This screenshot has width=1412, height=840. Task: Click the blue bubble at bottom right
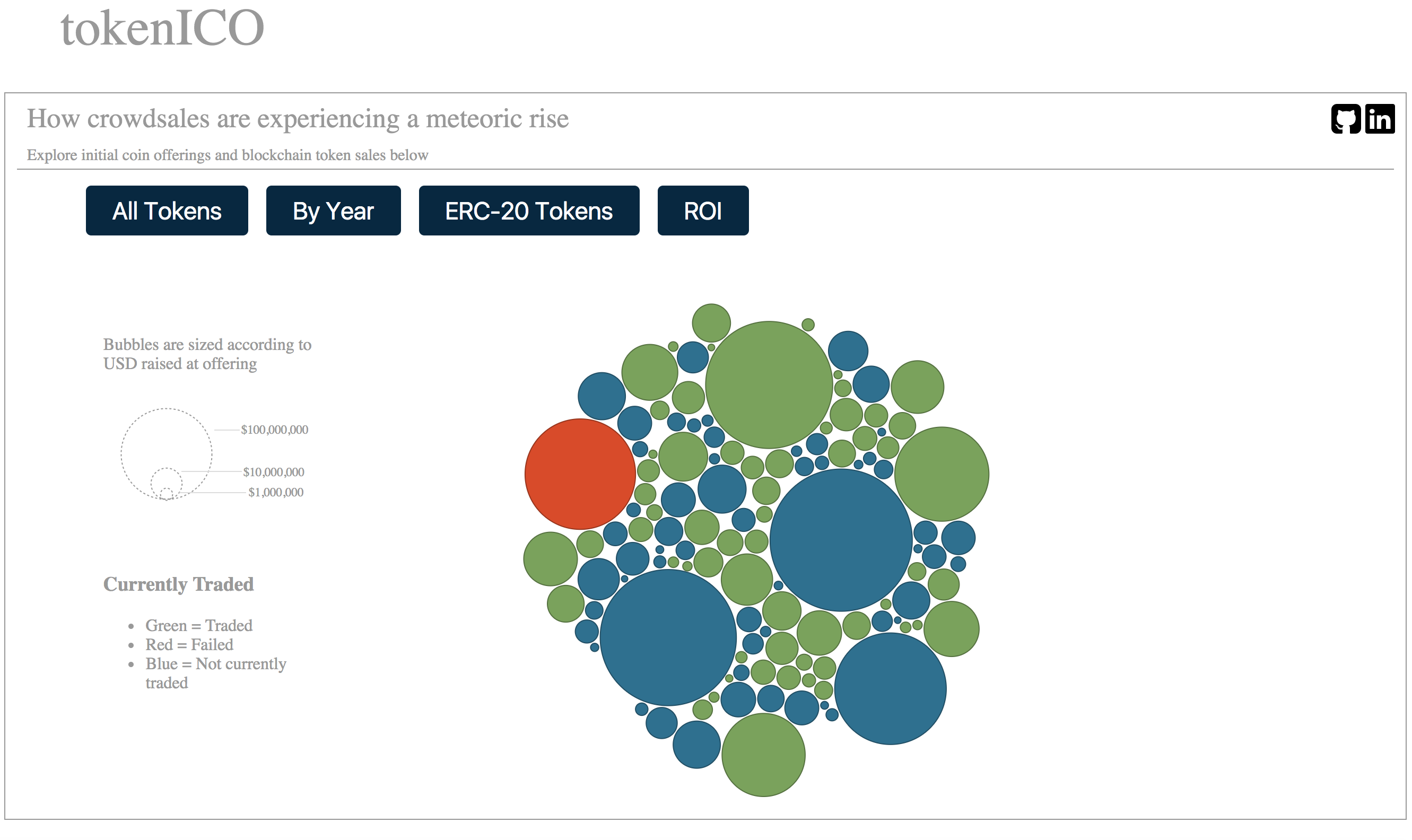click(x=890, y=688)
